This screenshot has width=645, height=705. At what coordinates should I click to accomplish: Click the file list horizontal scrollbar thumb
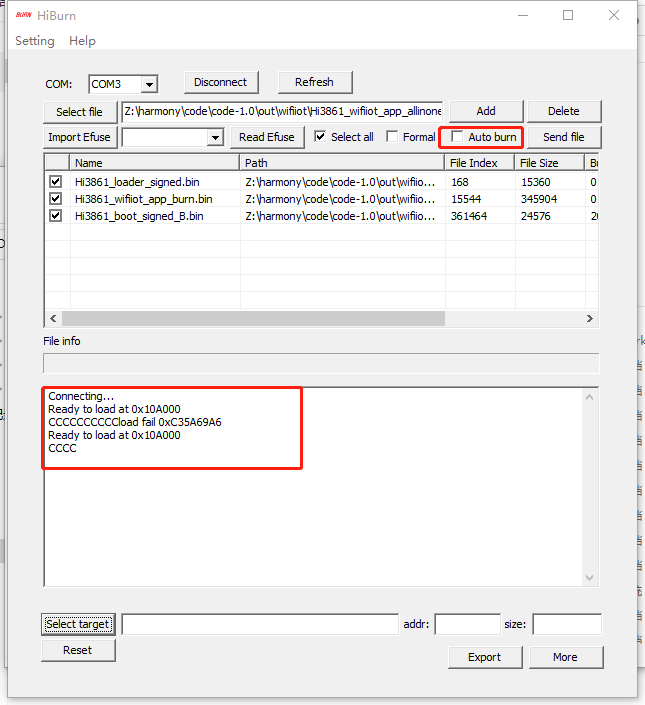254,318
